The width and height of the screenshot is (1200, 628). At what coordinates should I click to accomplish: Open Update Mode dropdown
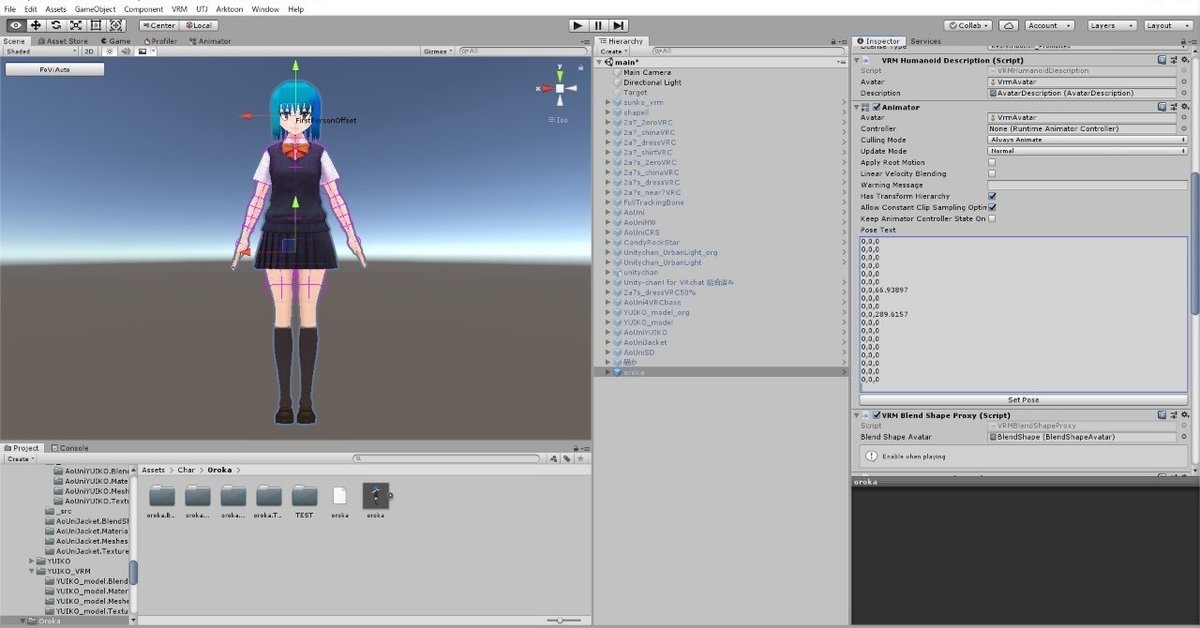[1088, 151]
